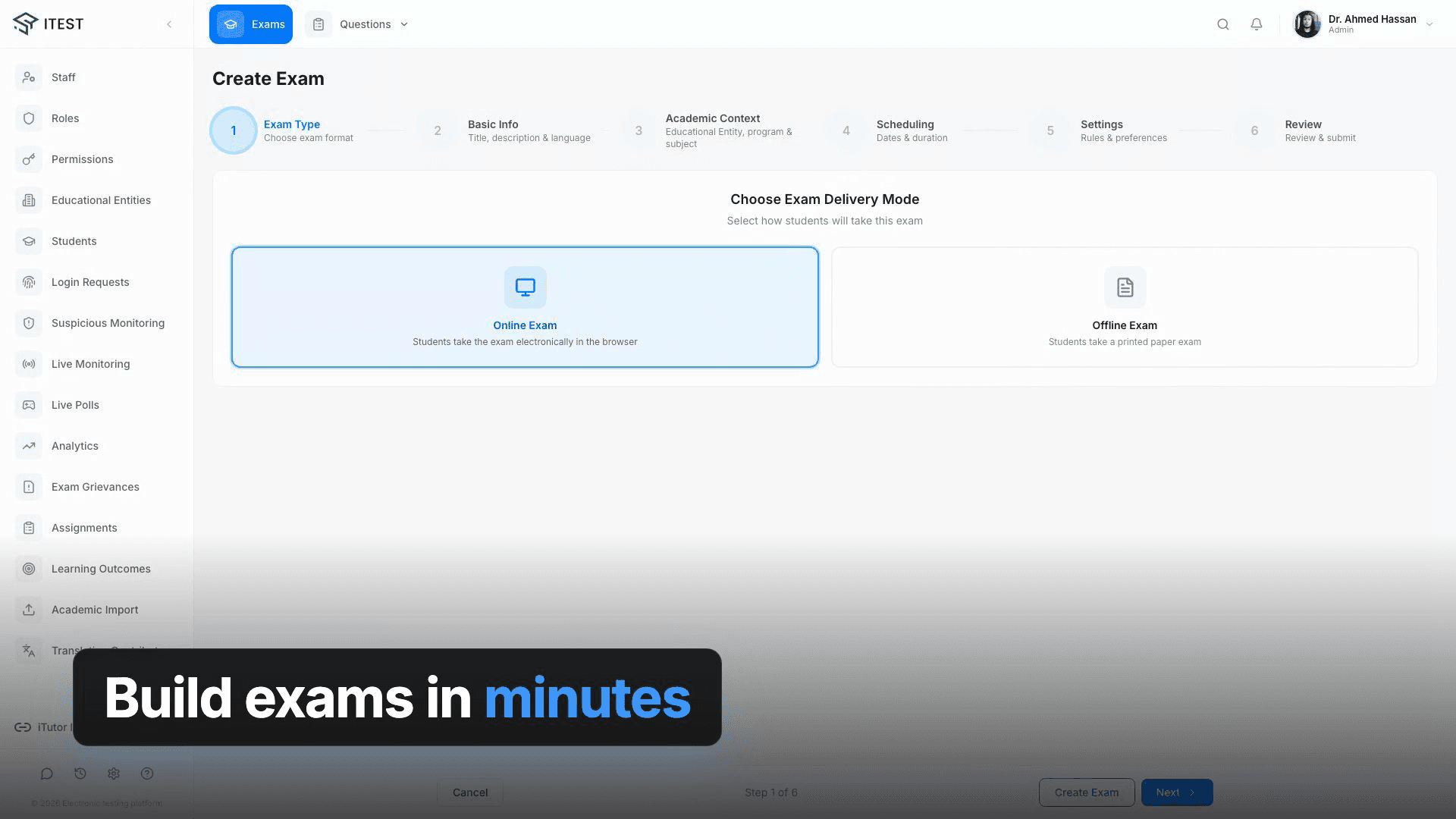This screenshot has height=819, width=1456.
Task: Click Analytics trend icon
Action: 29,446
